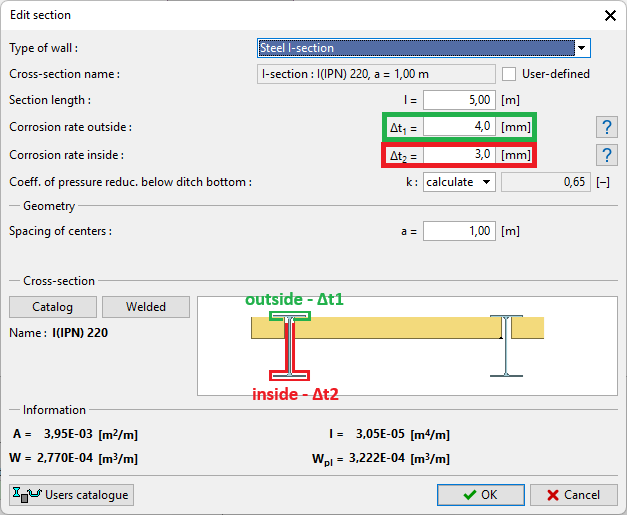This screenshot has width=627, height=515.
Task: Enable the User-defined checkbox
Action: (510, 74)
